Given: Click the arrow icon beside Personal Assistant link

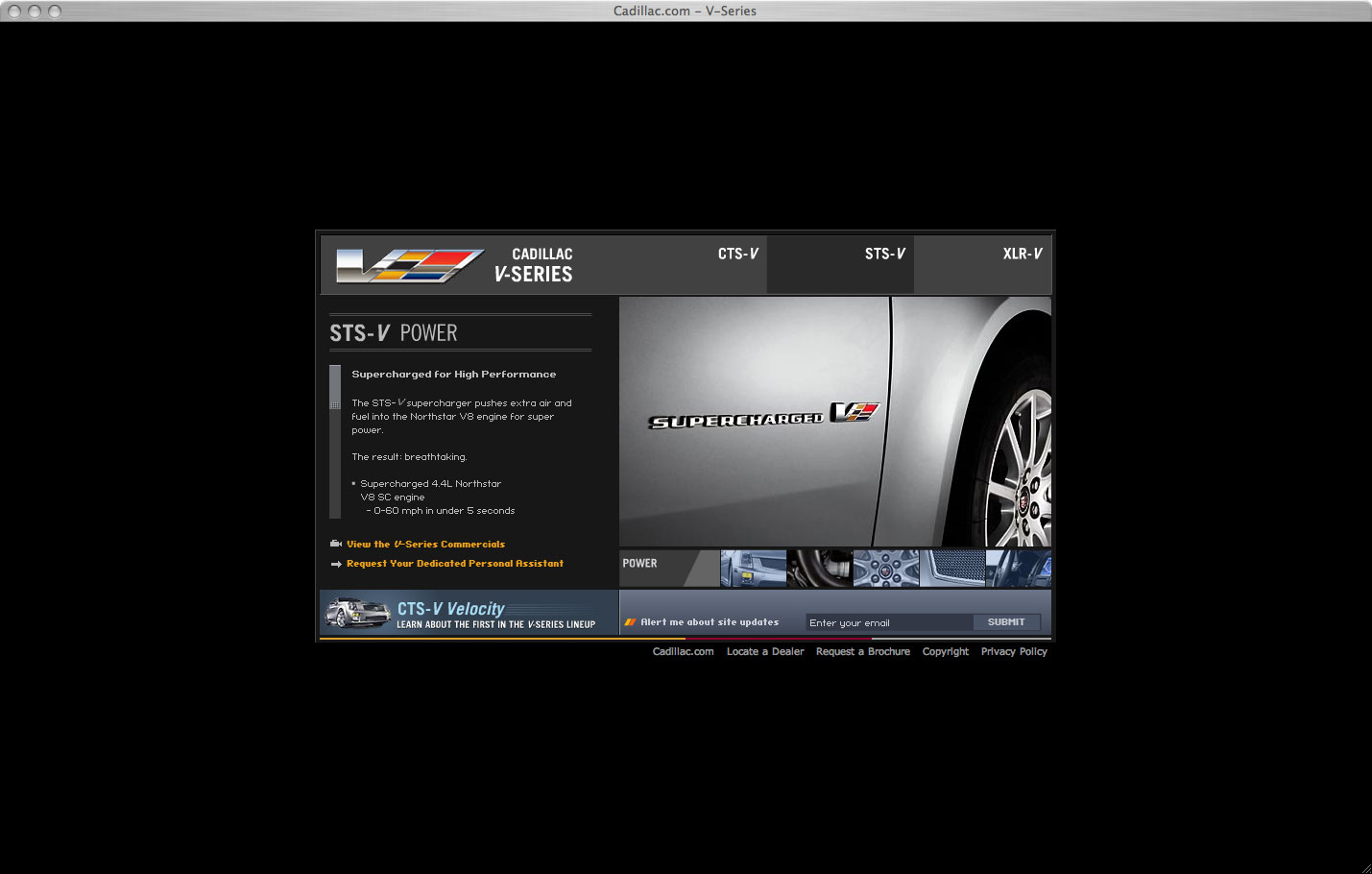Looking at the screenshot, I should 336,564.
